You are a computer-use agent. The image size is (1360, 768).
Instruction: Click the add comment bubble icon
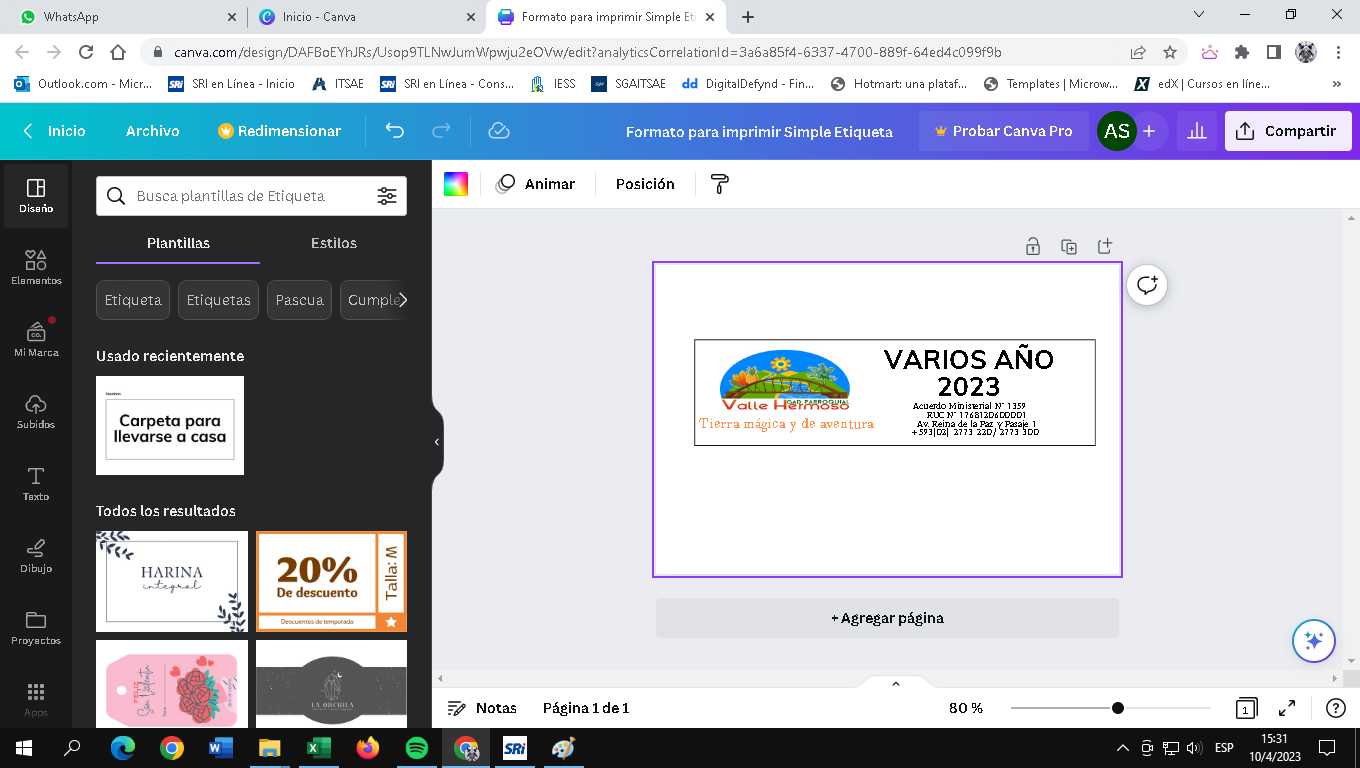pos(1147,285)
